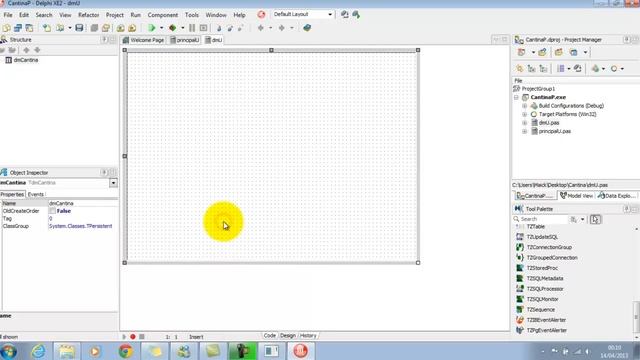The height and width of the screenshot is (360, 640).
Task: Click the Help contents book icon in toolbar
Action: [x=307, y=28]
